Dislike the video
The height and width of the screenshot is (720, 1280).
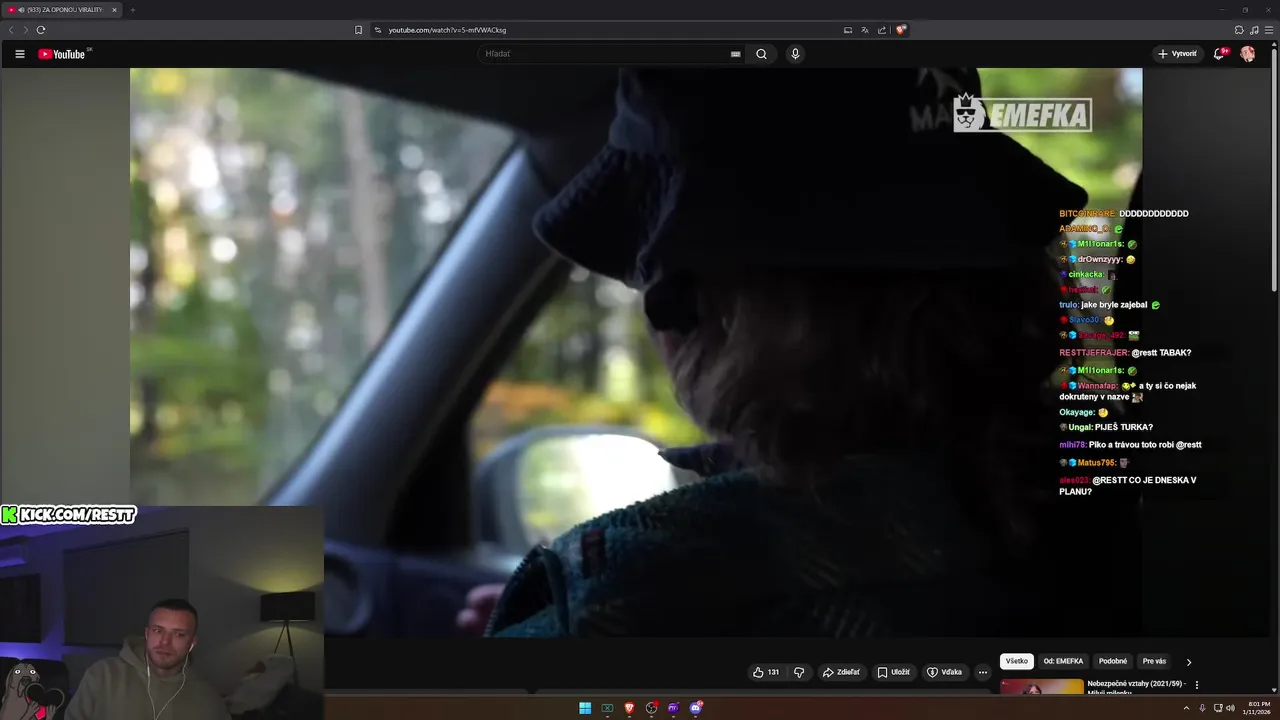pyautogui.click(x=799, y=672)
